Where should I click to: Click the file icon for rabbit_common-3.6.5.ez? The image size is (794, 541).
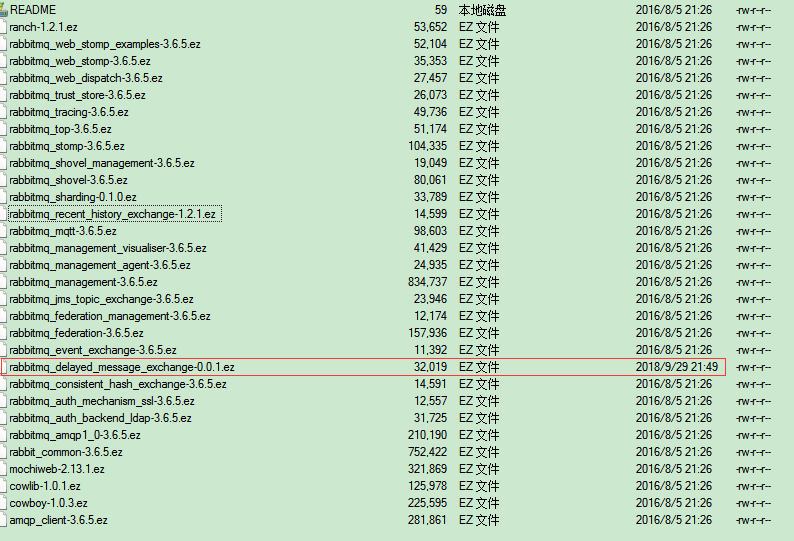coord(4,452)
